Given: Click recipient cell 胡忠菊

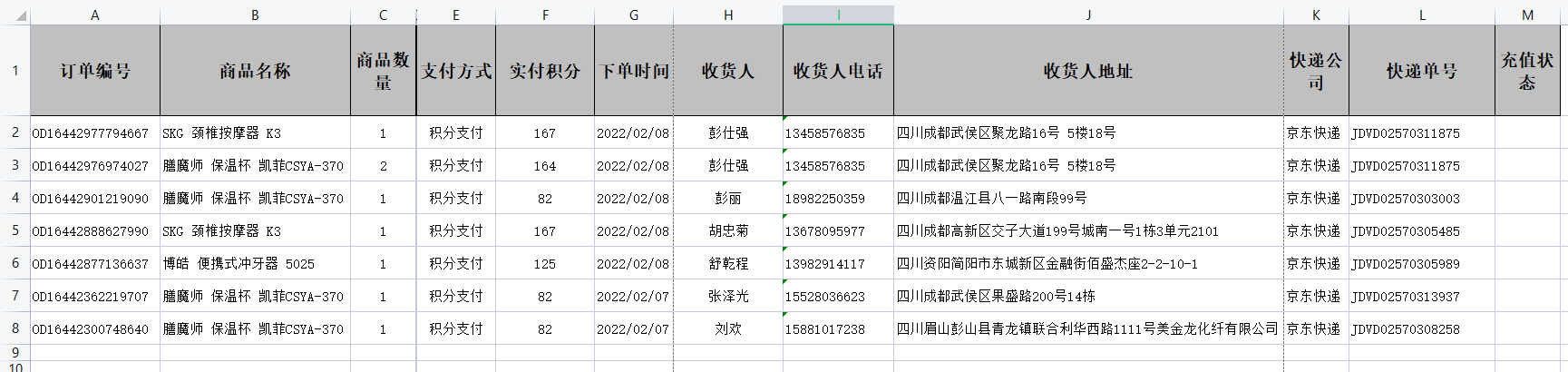Looking at the screenshot, I should point(728,231).
